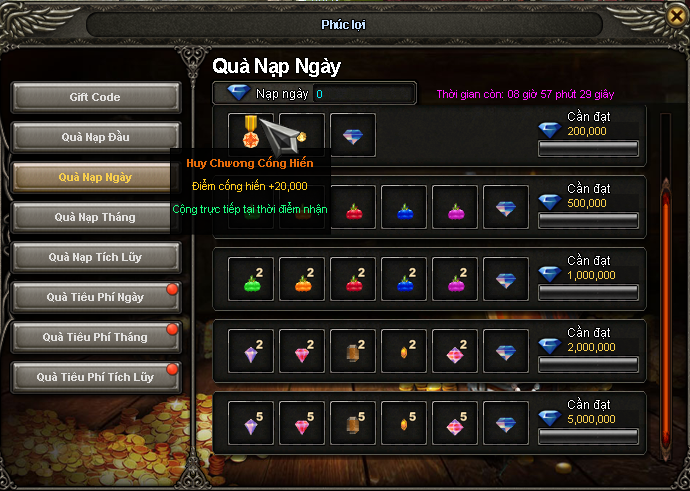
Task: Click the small gold nugget x2 icon
Action: (x=404, y=351)
